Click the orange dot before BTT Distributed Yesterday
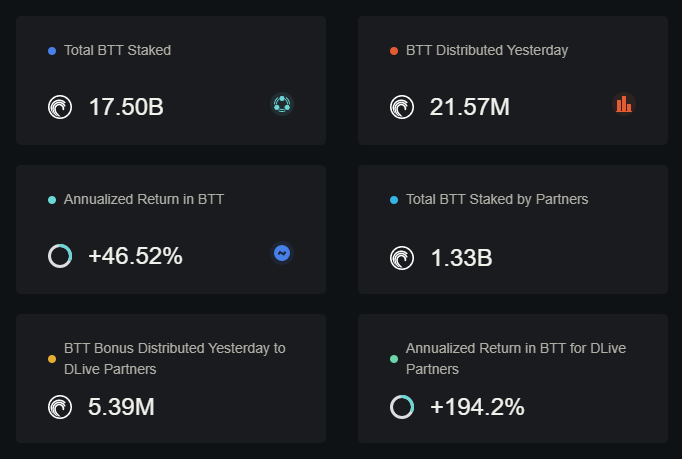The height and width of the screenshot is (459, 682). pos(394,51)
